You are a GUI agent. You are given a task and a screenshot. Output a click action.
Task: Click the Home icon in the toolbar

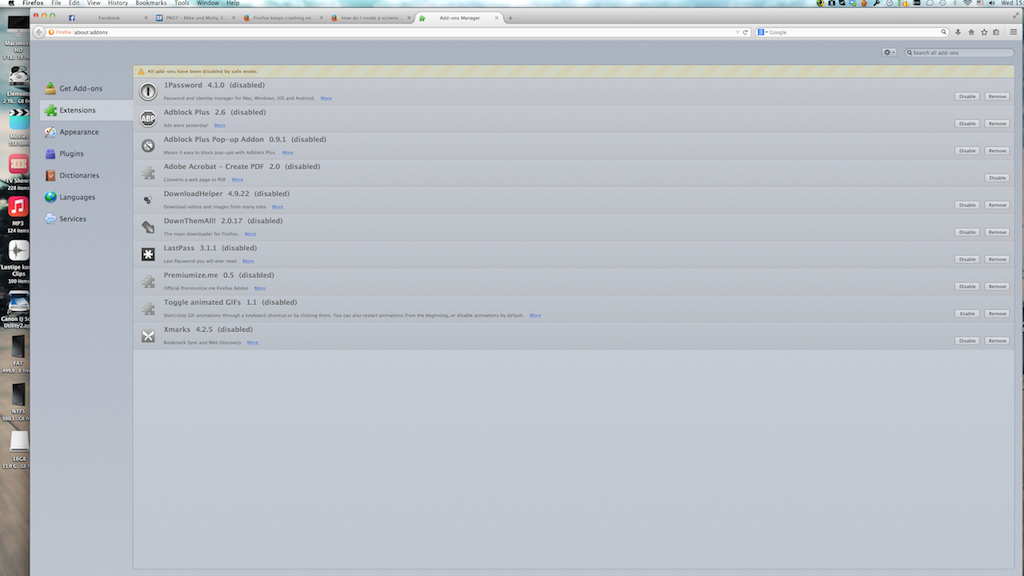[x=971, y=32]
